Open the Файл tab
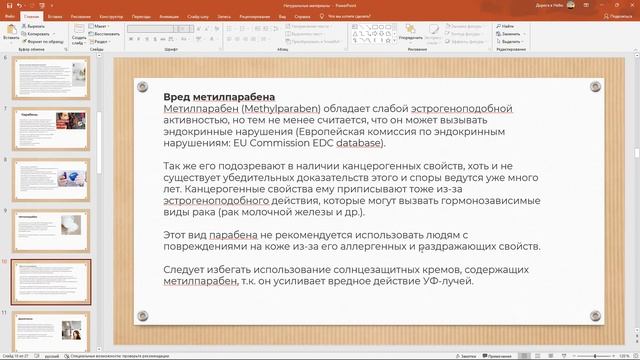 pos(10,17)
